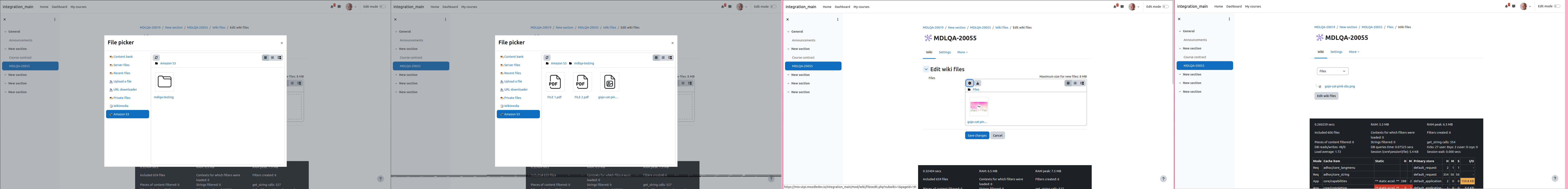Open course index options menu on Edit wiki files page
Viewport: 1568px width, 189px height.
coord(838,19)
